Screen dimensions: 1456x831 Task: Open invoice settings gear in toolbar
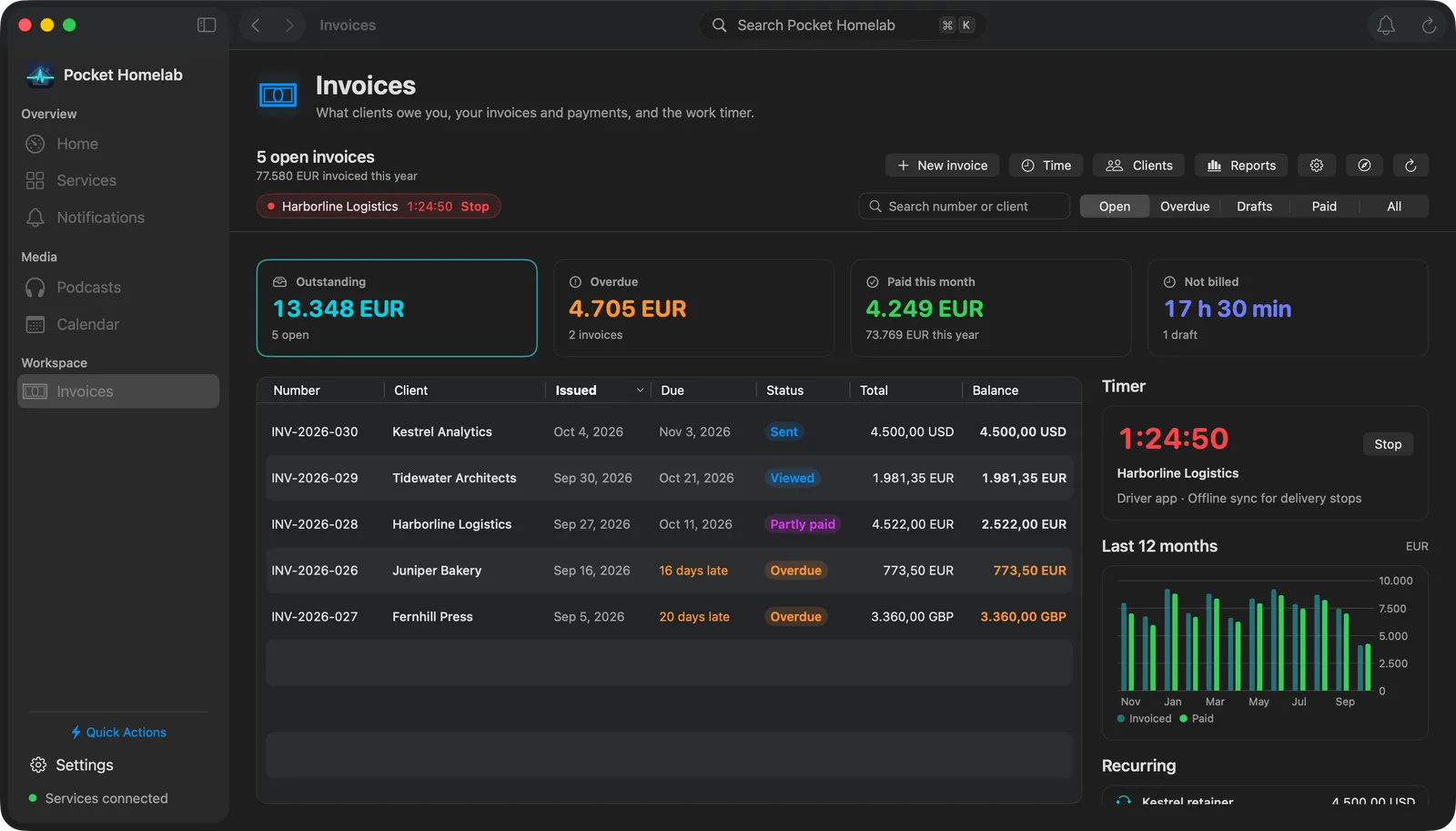1316,166
